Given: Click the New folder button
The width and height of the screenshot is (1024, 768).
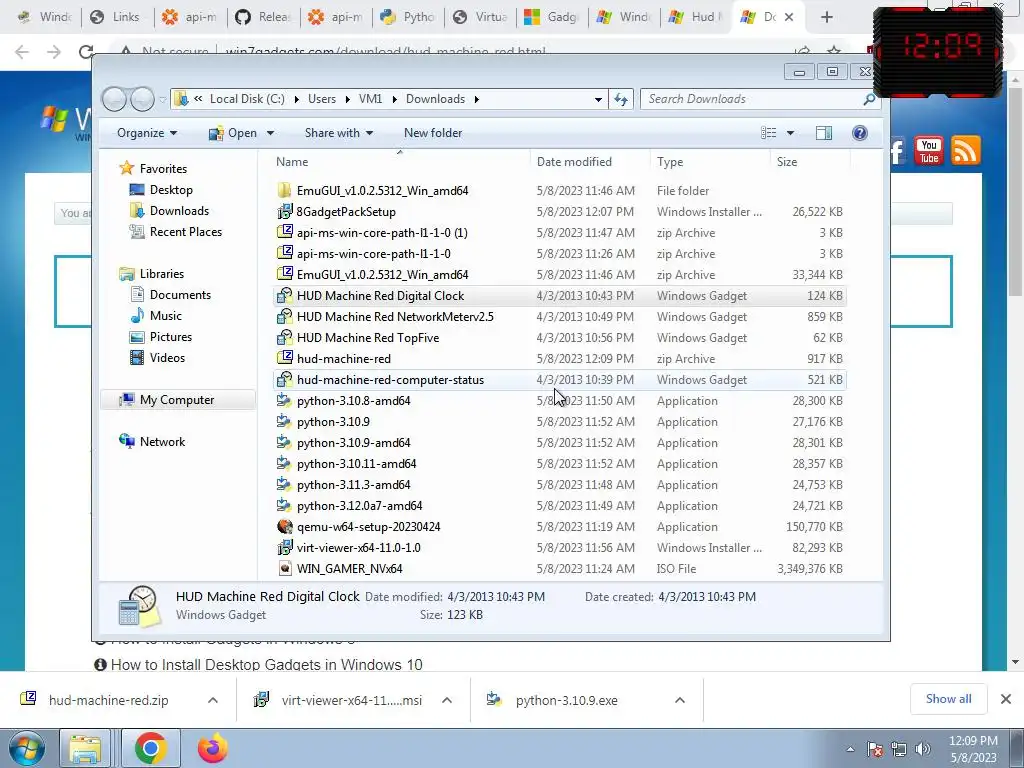Looking at the screenshot, I should click(x=433, y=133).
